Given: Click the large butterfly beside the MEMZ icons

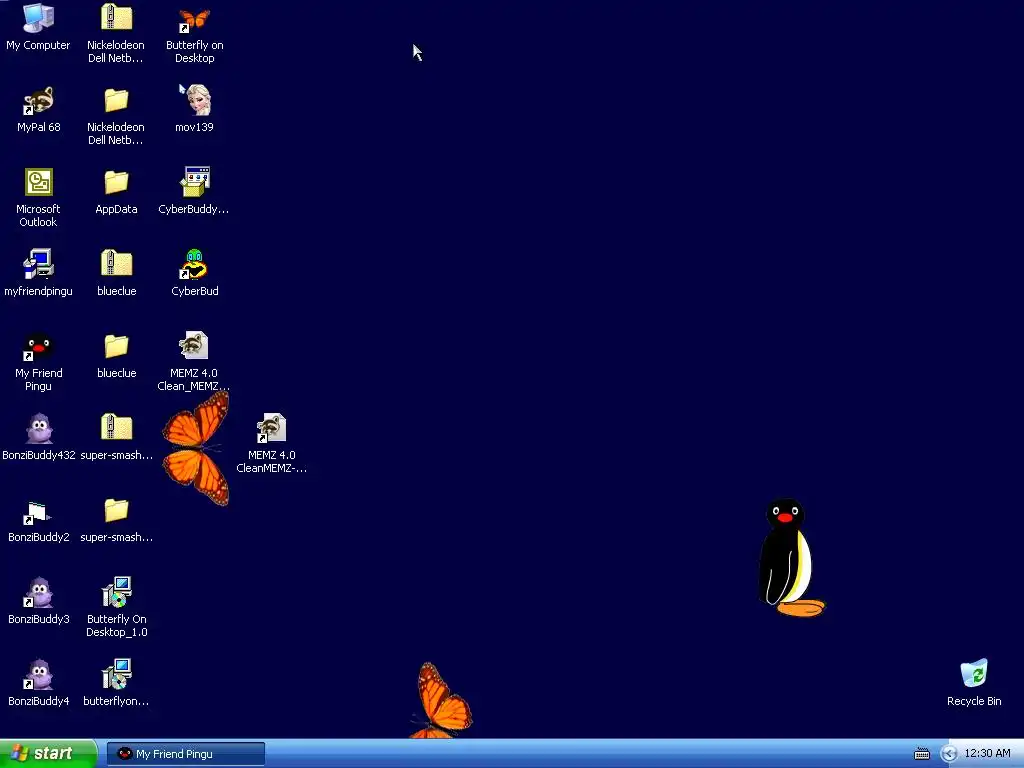Looking at the screenshot, I should click(x=196, y=449).
